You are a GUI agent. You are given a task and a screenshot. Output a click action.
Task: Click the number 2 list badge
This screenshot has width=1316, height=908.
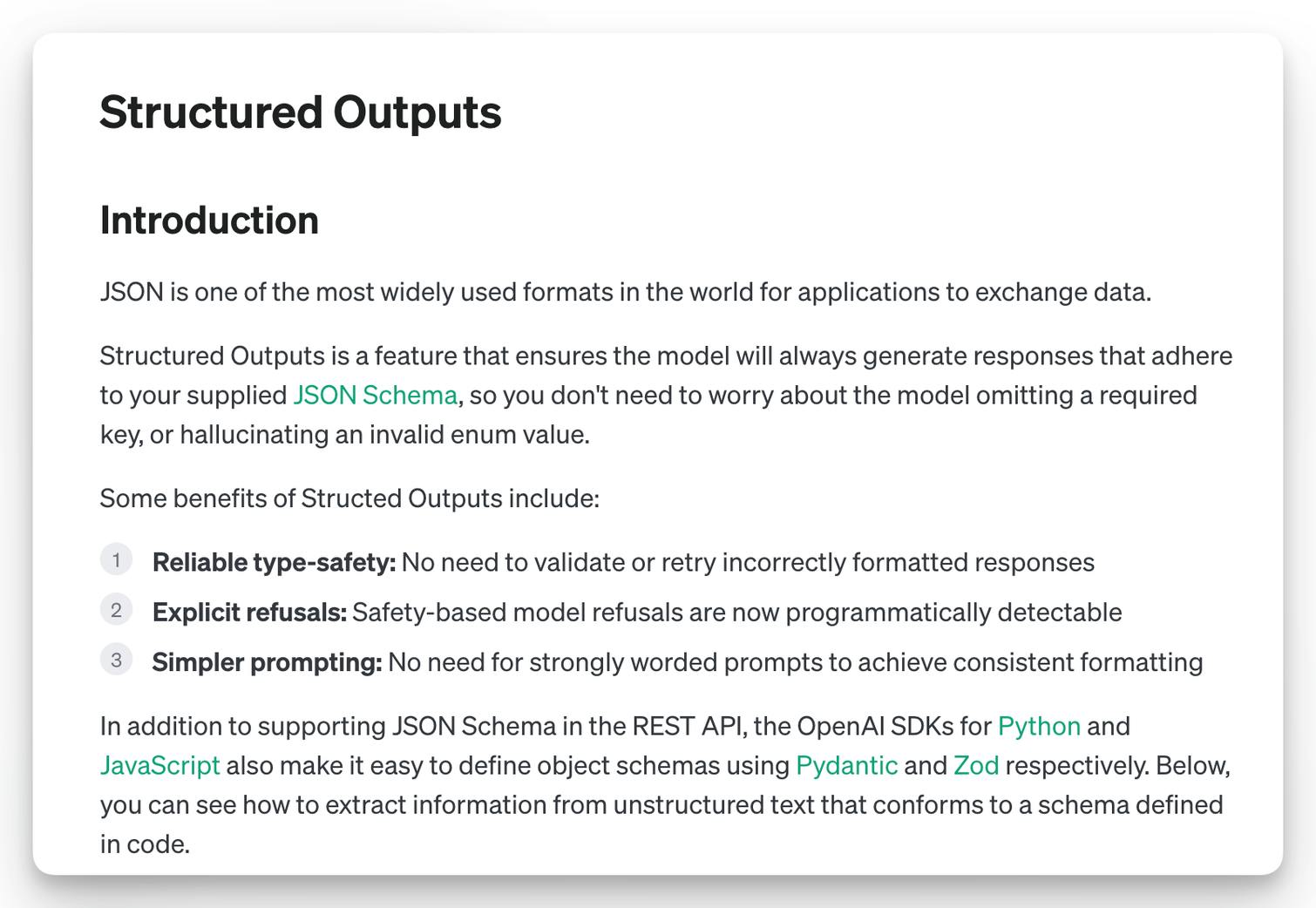coord(116,610)
